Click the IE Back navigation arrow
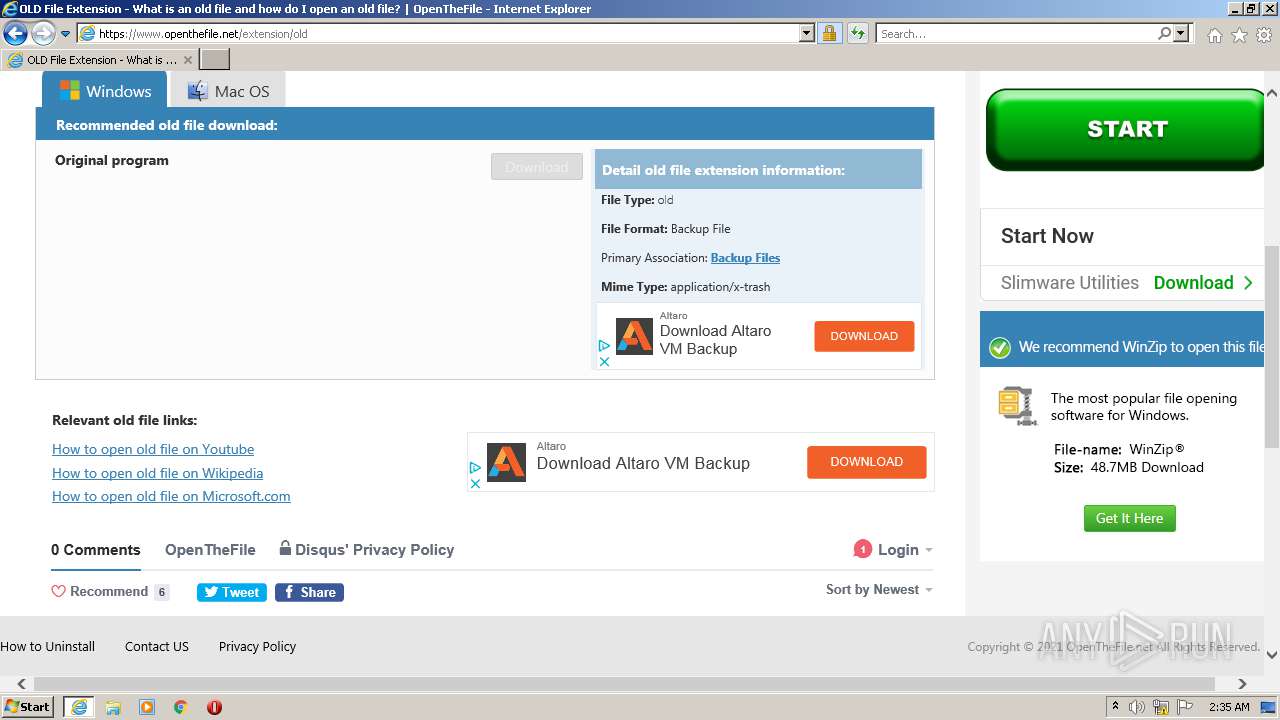Viewport: 1280px width, 720px height. tap(15, 33)
